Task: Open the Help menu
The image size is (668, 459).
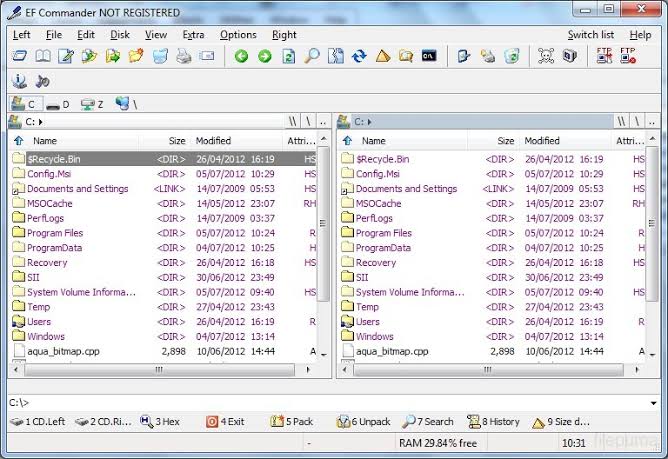Action: coord(640,35)
